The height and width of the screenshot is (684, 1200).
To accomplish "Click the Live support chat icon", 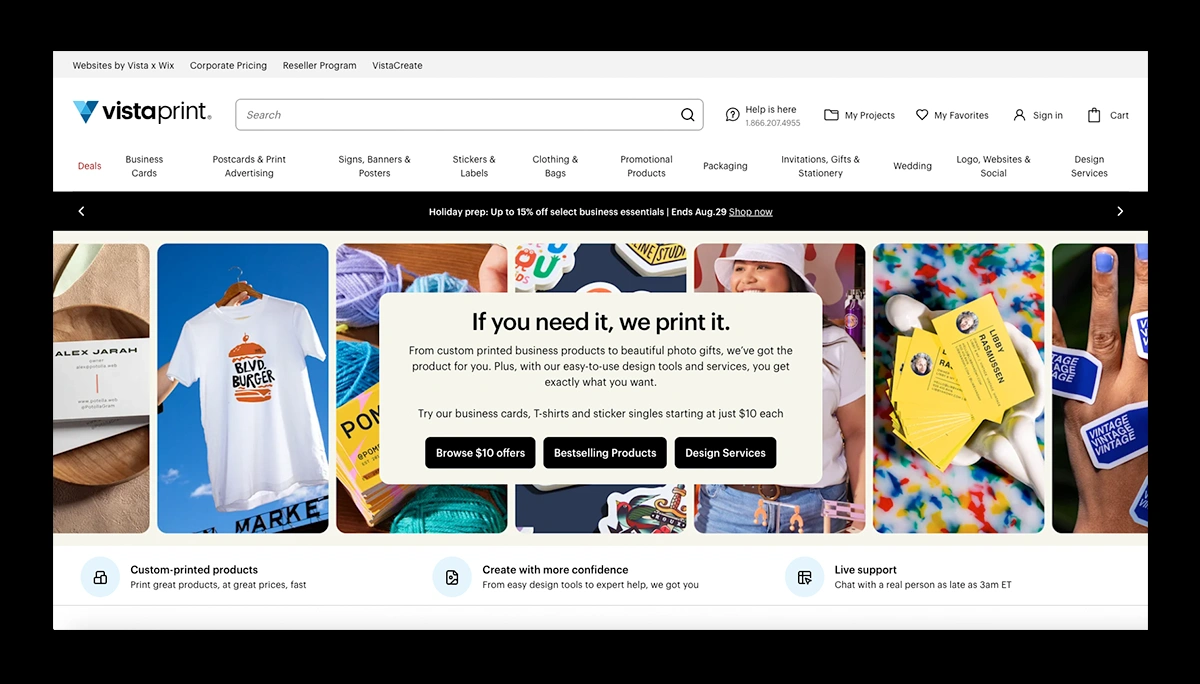I will coord(804,577).
